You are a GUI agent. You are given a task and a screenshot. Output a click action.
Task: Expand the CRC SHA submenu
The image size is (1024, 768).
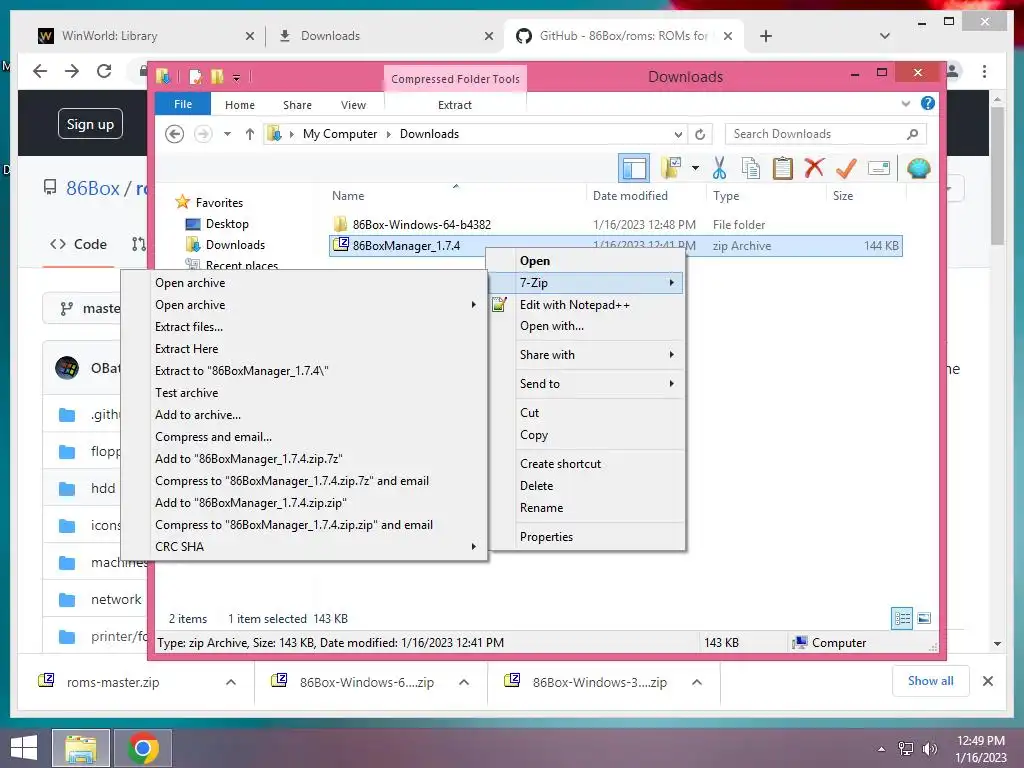(304, 546)
